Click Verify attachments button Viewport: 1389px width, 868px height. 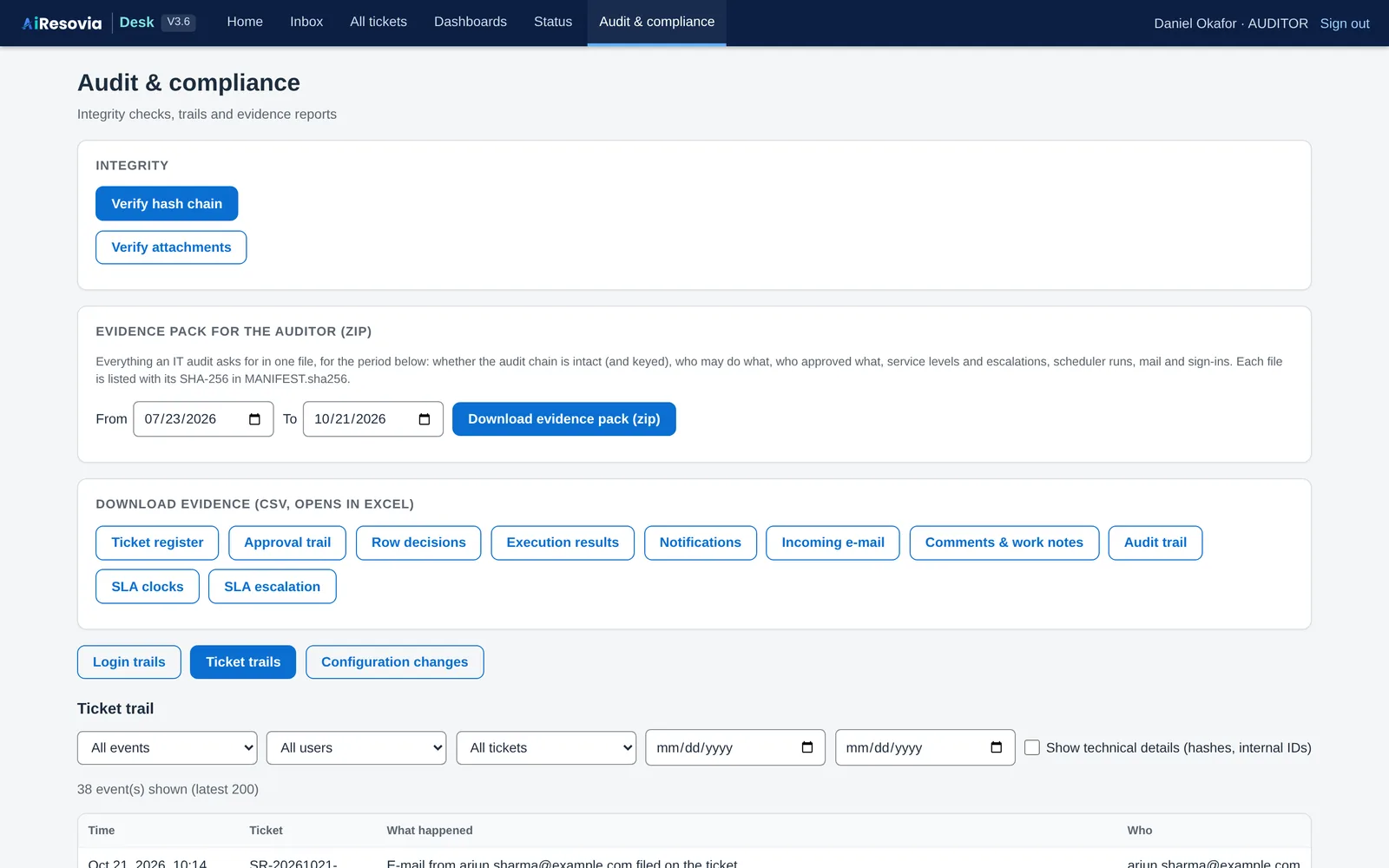171,247
